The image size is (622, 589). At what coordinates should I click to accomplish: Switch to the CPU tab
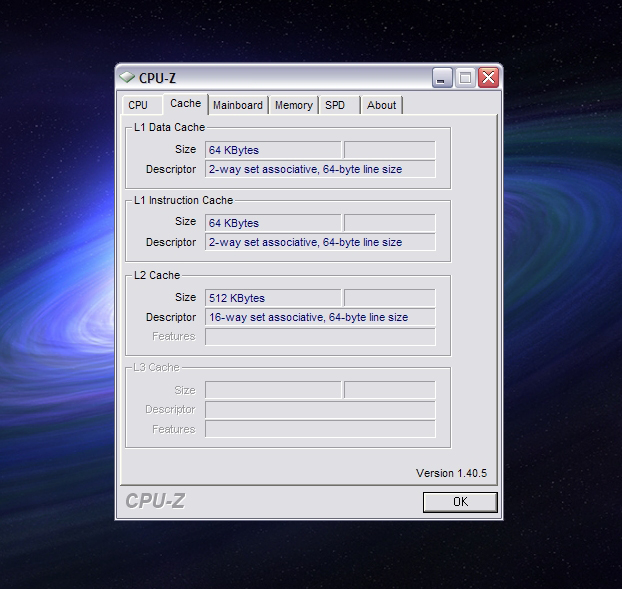tap(142, 105)
